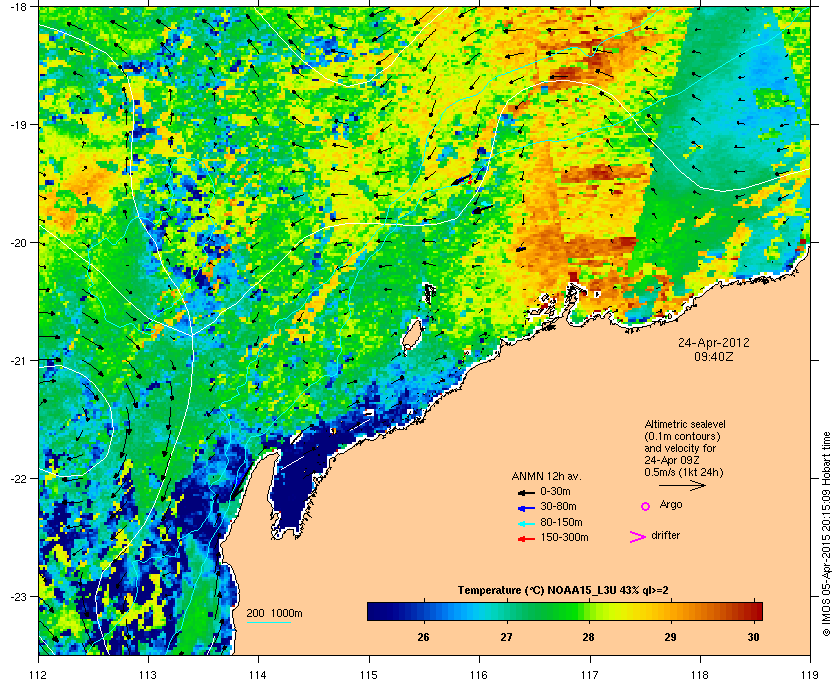Click the longitude axis label 117
Image resolution: width=840 pixels, height=680 pixels.
click(589, 675)
